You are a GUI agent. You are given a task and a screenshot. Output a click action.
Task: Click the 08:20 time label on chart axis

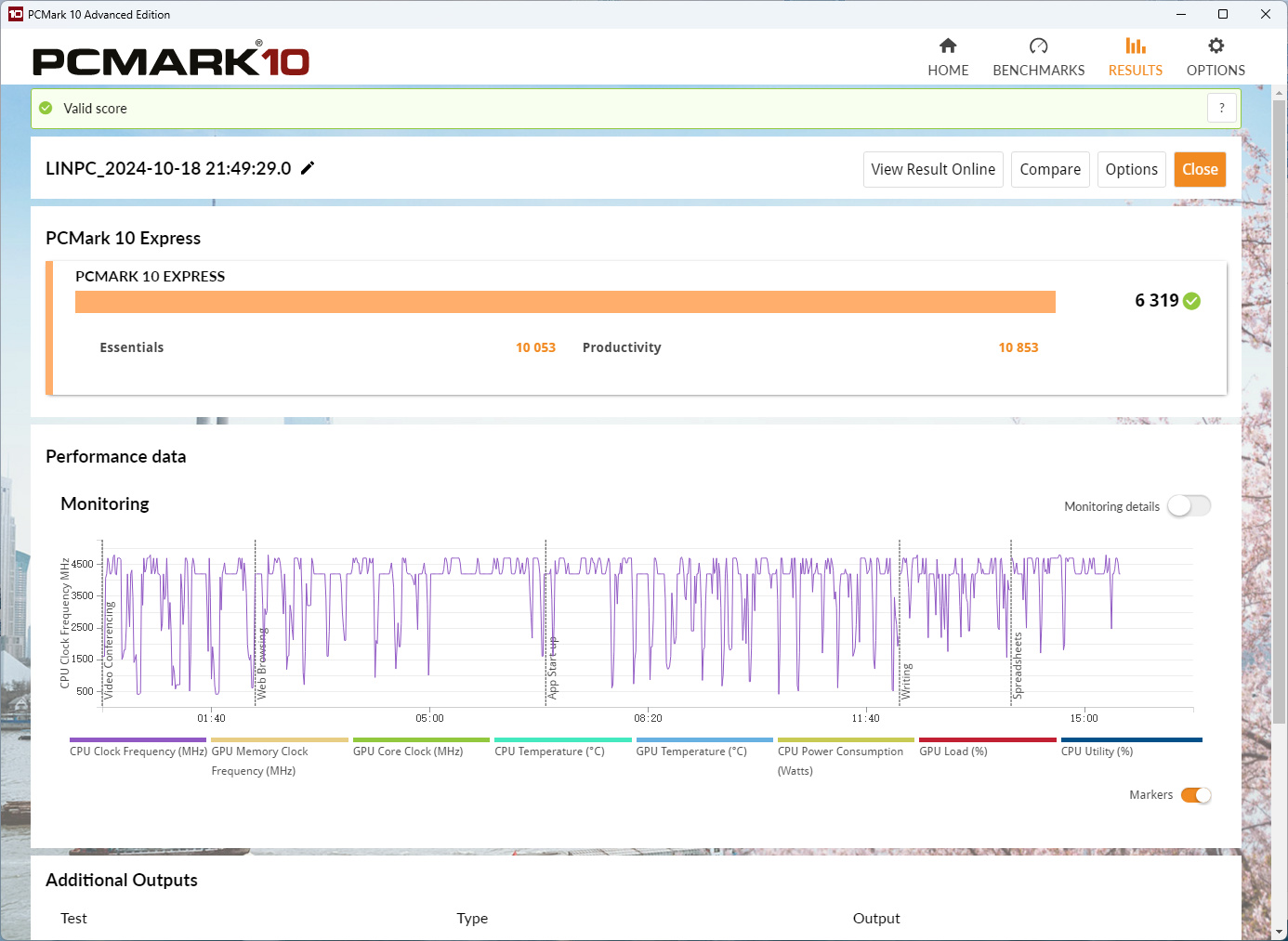(x=648, y=718)
